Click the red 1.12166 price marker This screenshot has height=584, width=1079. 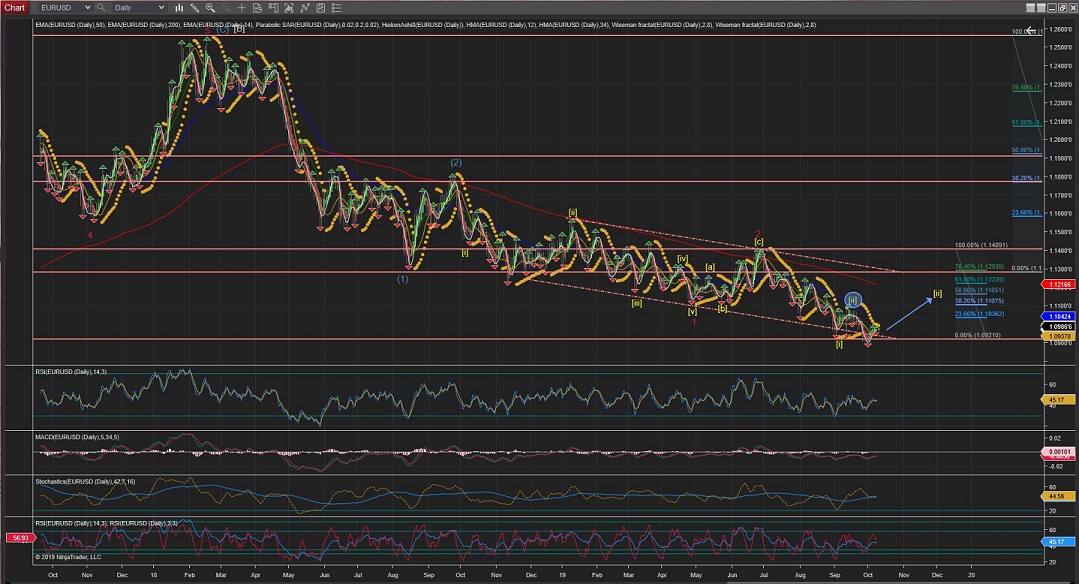1058,284
